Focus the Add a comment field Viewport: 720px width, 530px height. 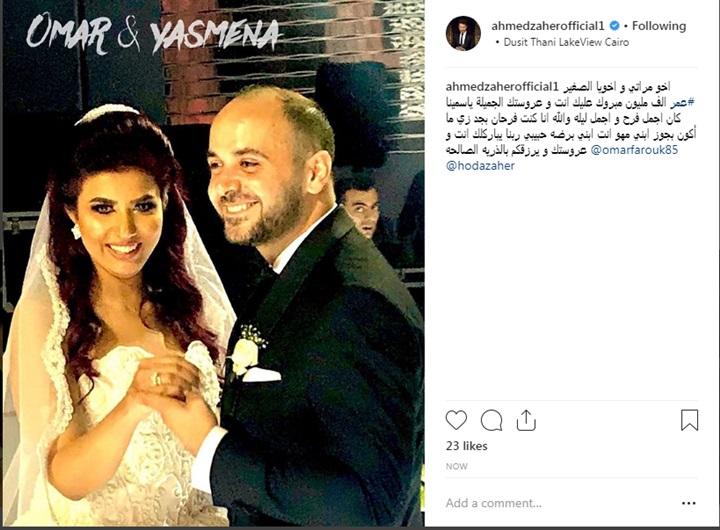562,503
